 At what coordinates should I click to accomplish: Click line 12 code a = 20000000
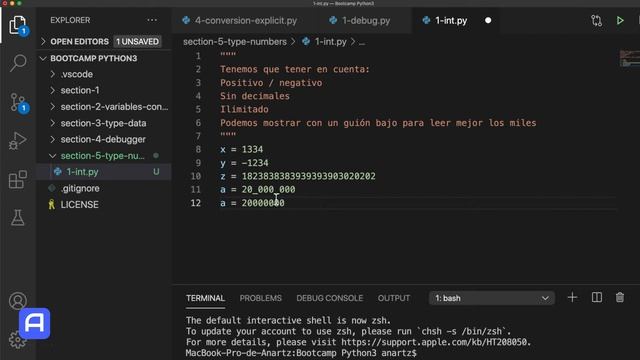click(252, 203)
